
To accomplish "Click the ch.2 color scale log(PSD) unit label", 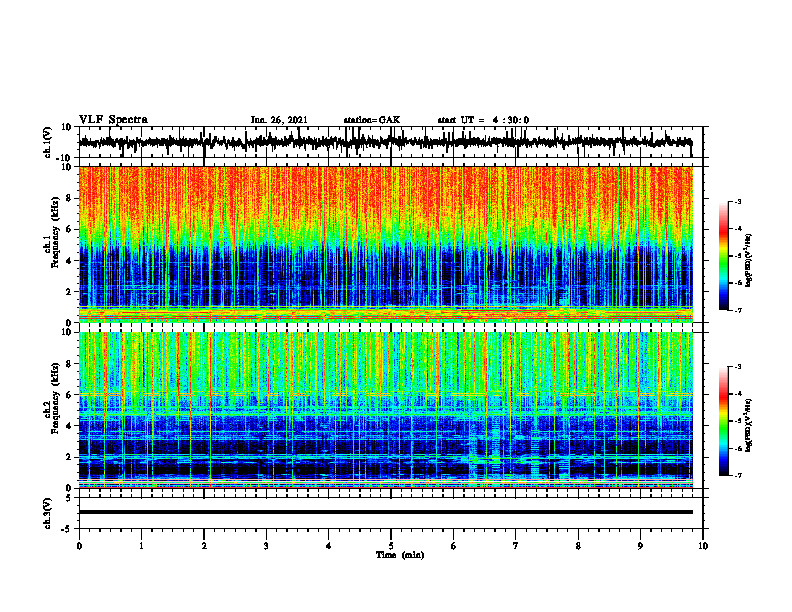I will pos(749,425).
